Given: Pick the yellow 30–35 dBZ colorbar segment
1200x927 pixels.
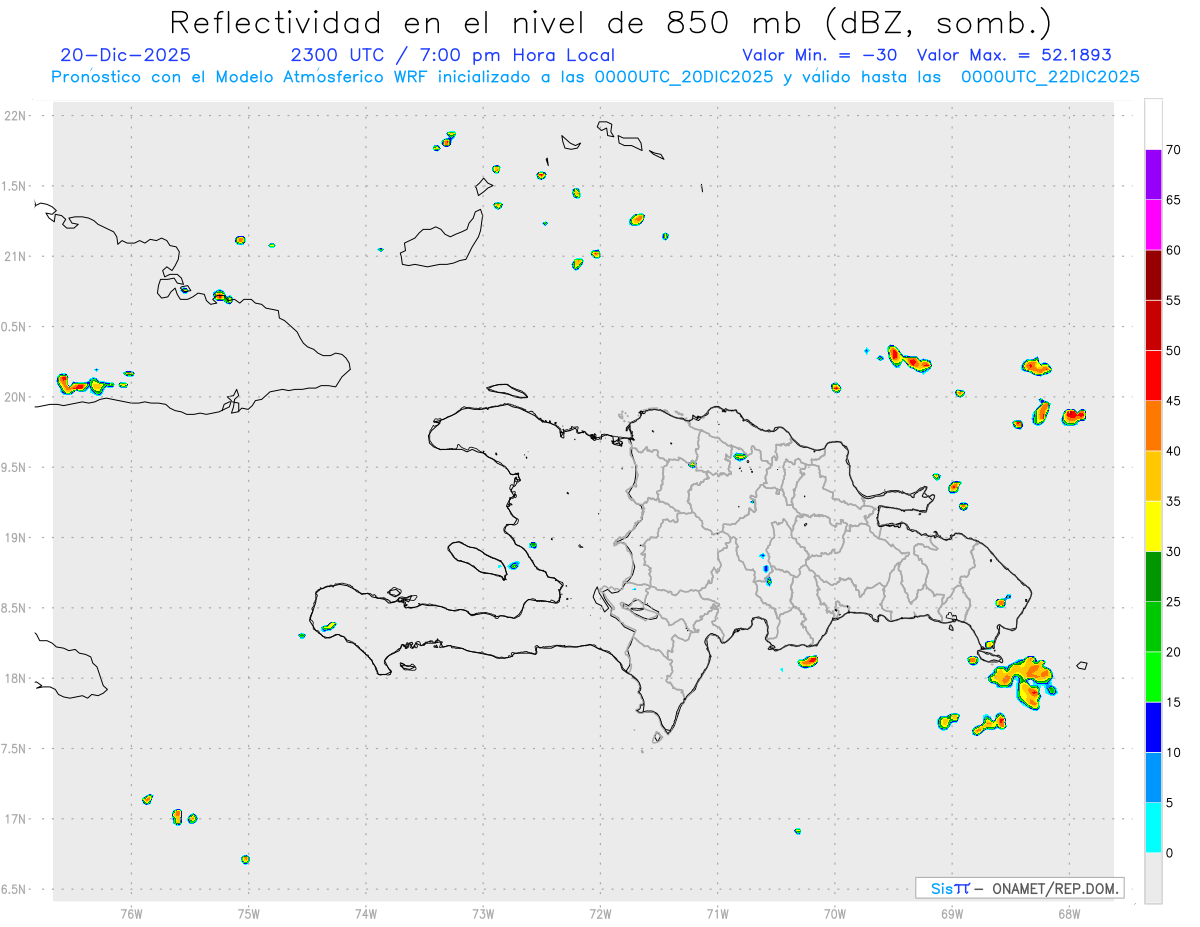Looking at the screenshot, I should 1153,526.
